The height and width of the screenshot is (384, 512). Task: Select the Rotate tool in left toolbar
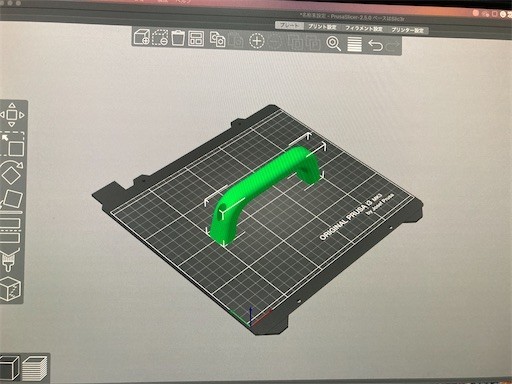pyautogui.click(x=11, y=173)
